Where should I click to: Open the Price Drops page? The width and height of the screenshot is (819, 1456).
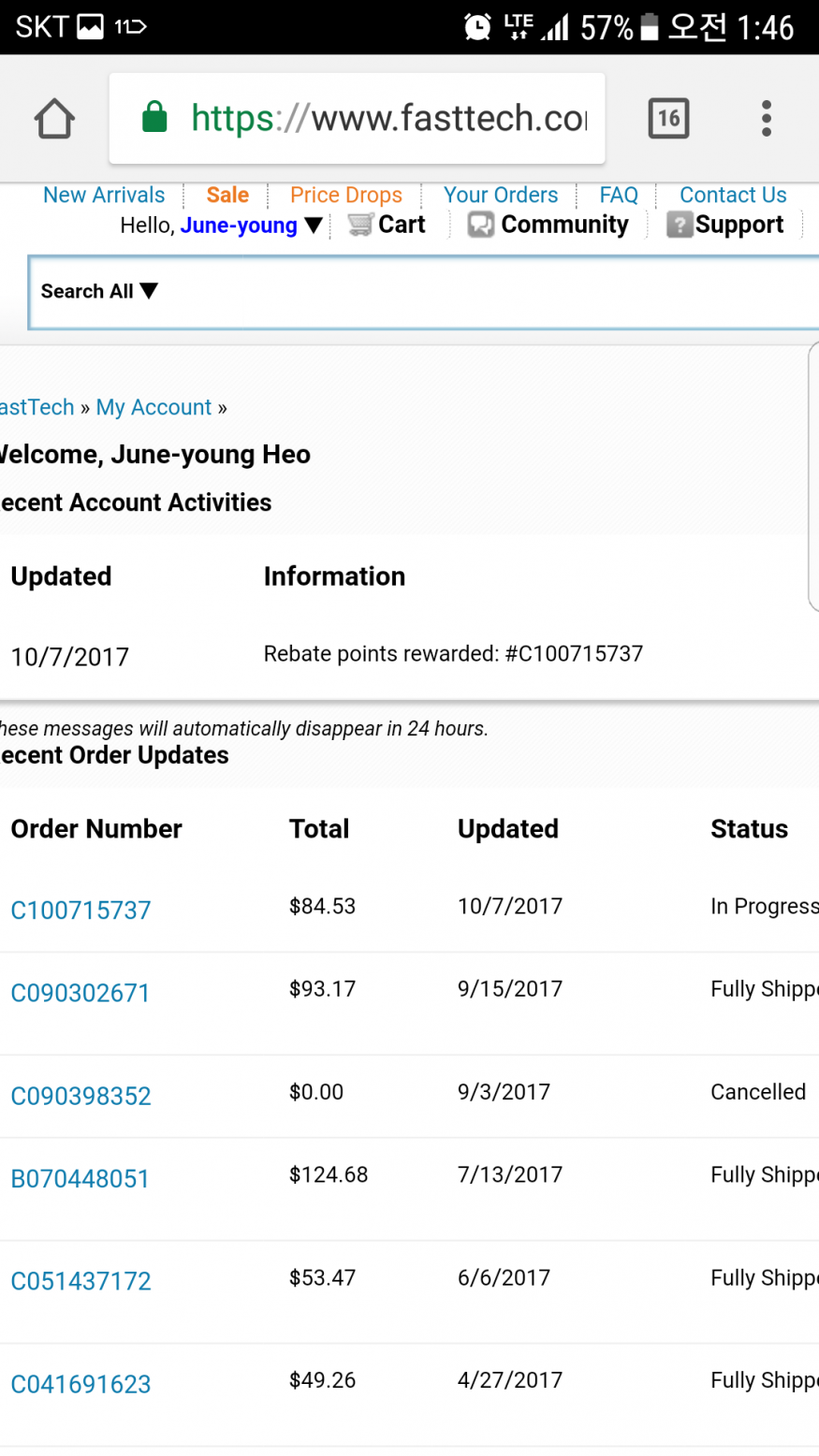click(346, 195)
